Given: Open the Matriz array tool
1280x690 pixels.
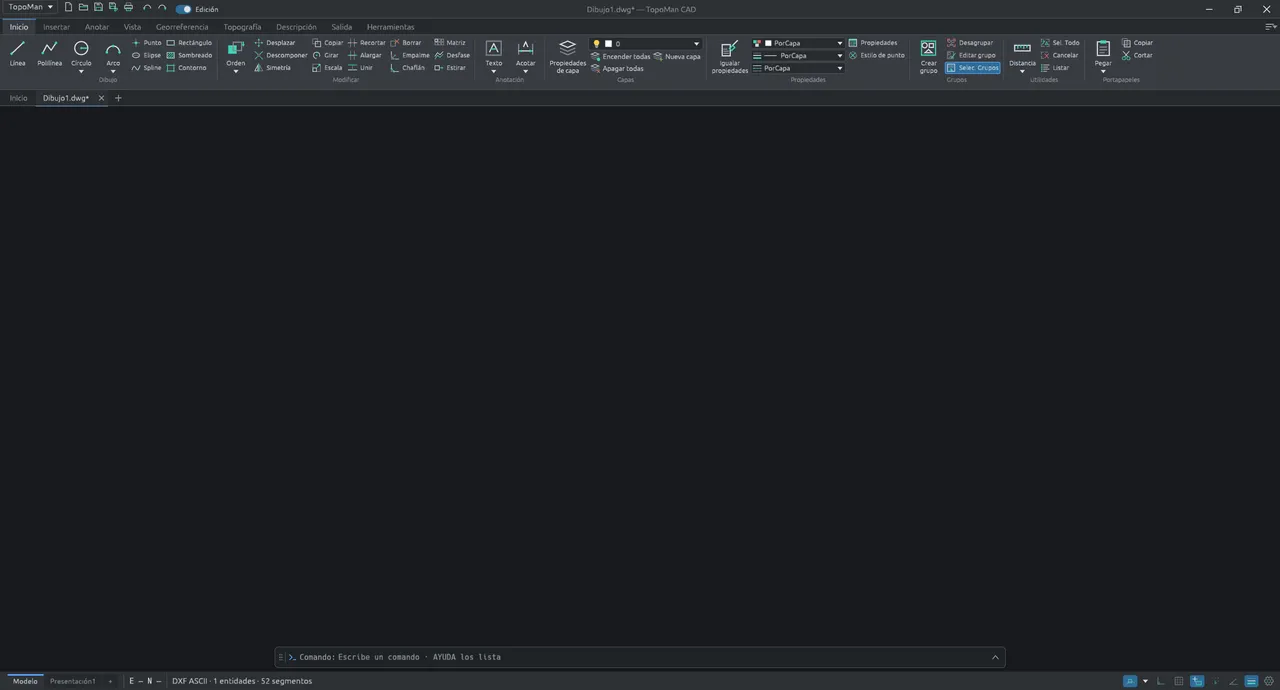Looking at the screenshot, I should (x=450, y=43).
